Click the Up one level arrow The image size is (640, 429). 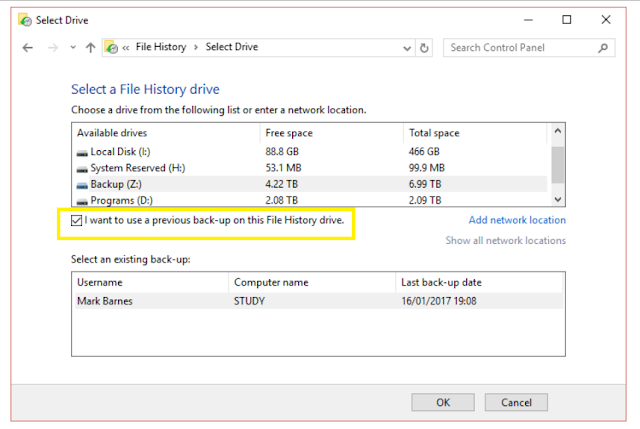point(90,47)
